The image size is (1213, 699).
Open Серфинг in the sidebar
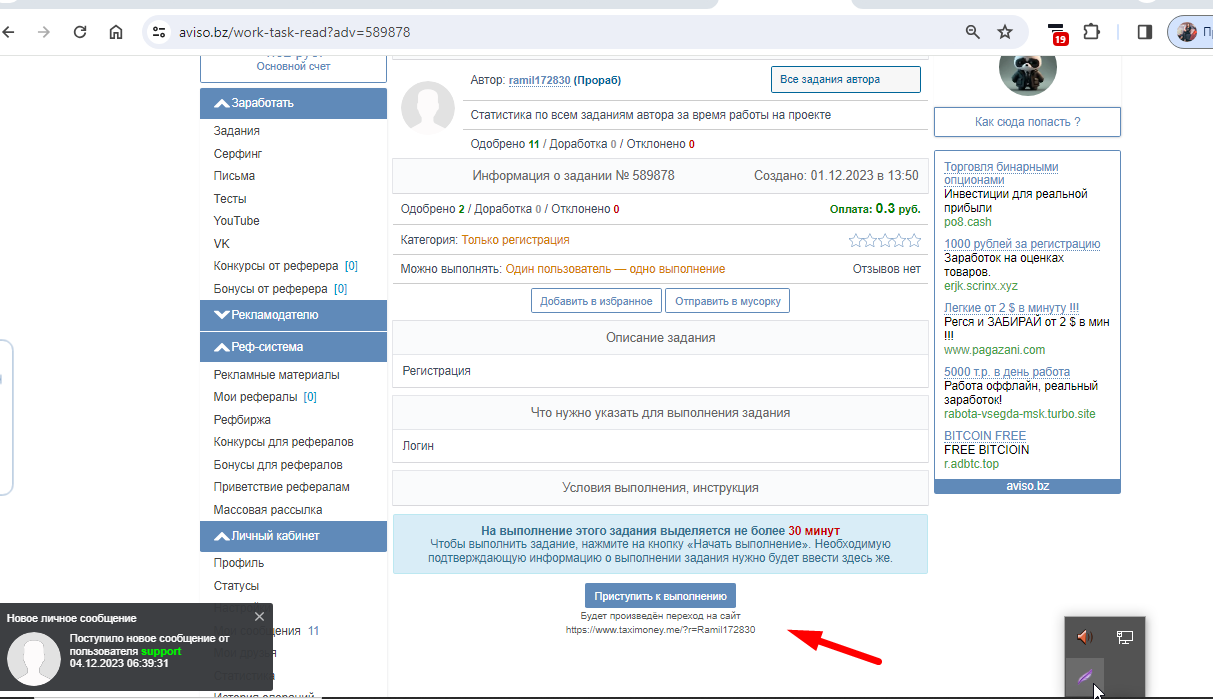point(237,154)
